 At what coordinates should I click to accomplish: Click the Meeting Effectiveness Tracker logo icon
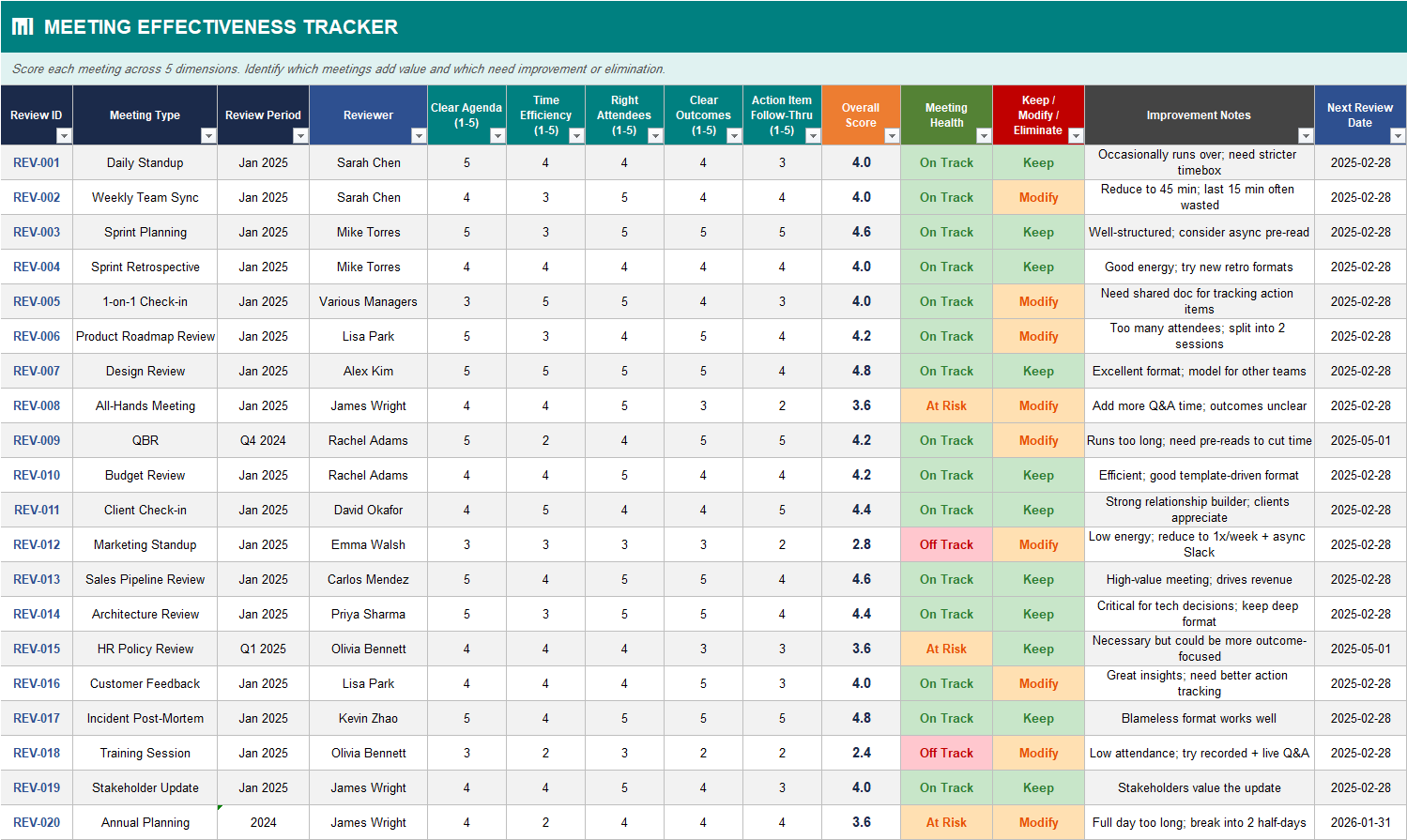point(23,26)
